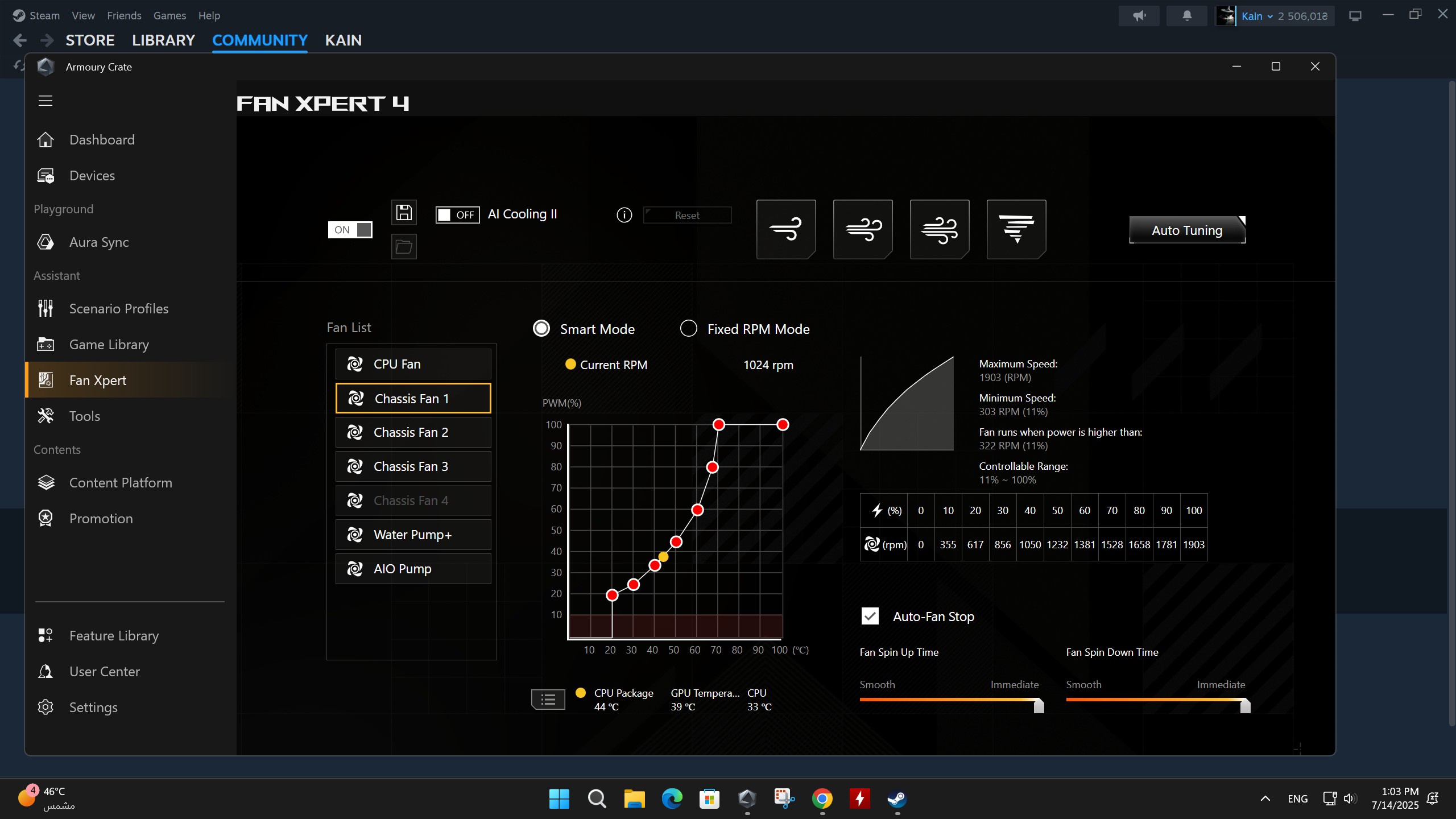Open the ENG language indicator

pos(1297,799)
